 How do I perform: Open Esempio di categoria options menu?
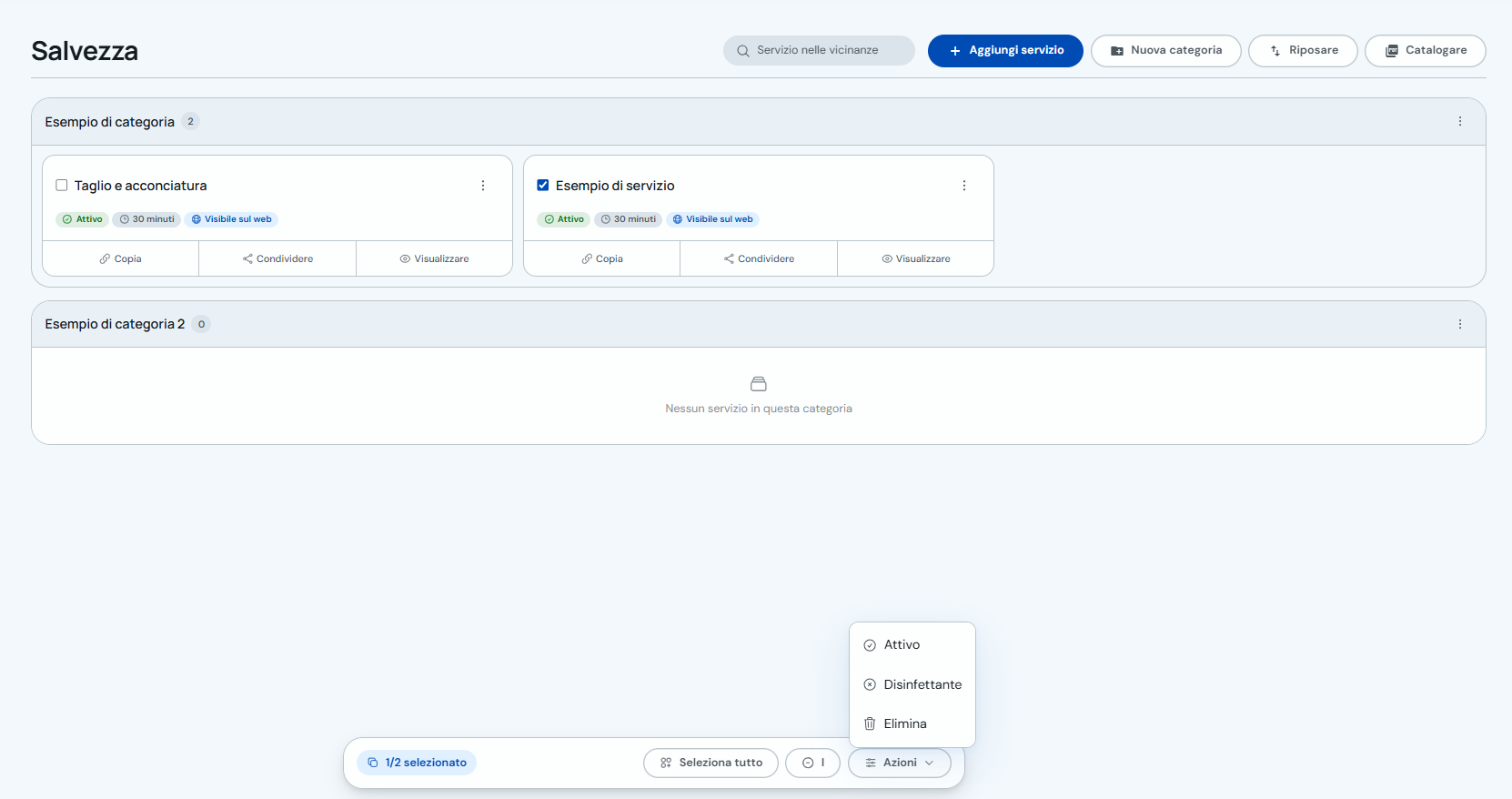click(1460, 122)
